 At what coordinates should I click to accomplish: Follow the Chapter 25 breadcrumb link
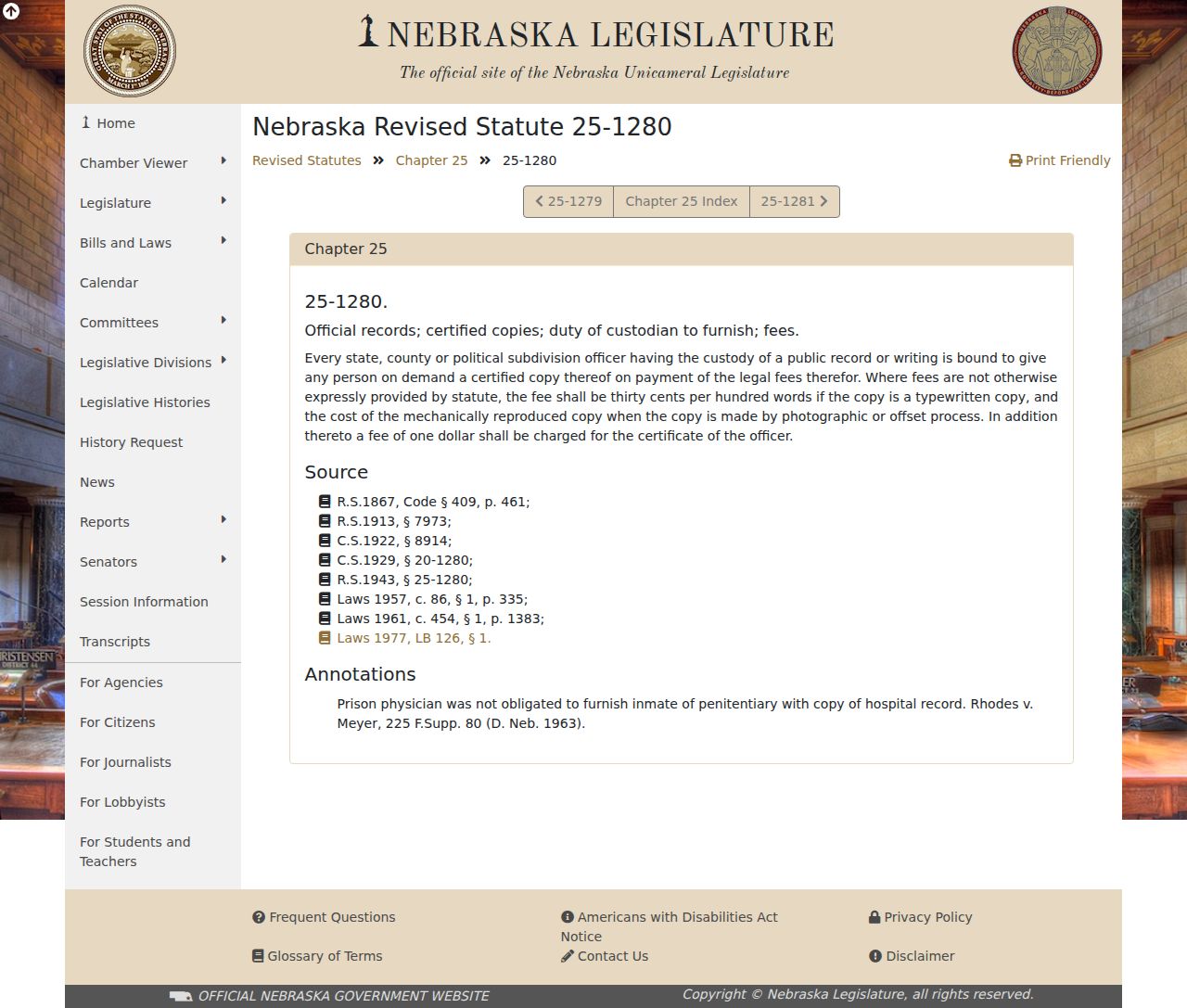431,160
